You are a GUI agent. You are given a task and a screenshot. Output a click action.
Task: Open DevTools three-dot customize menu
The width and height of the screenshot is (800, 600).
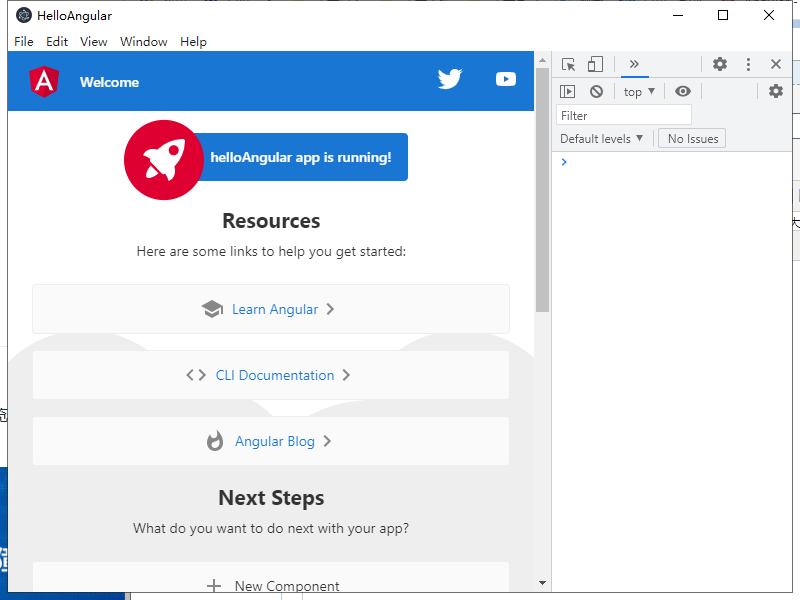(748, 64)
